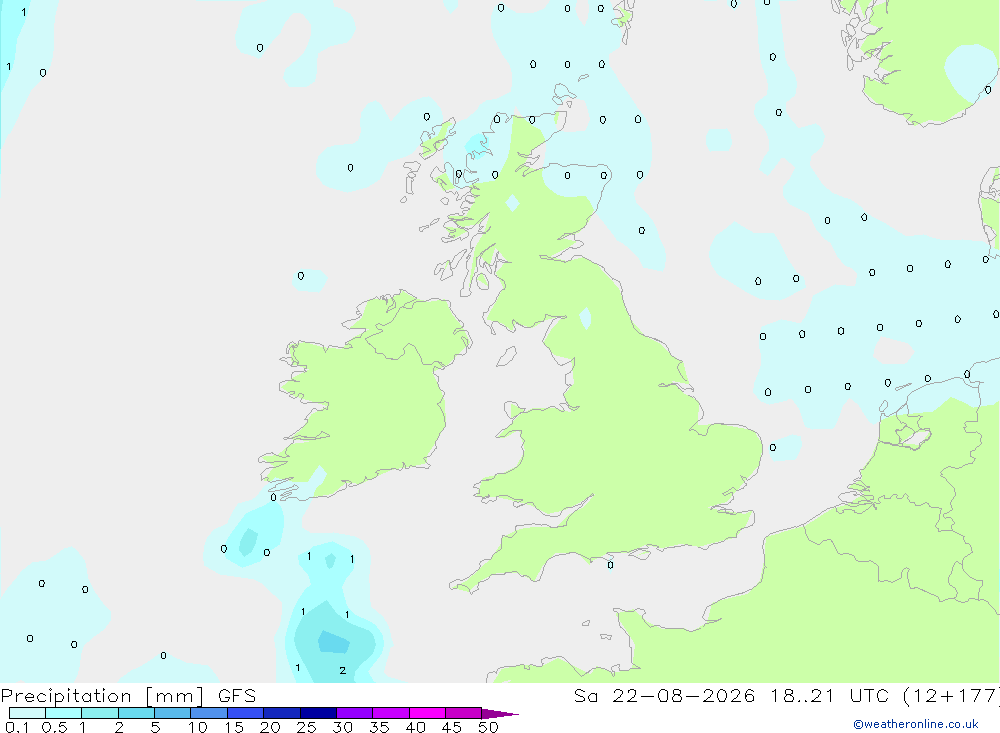The image size is (1000, 733).
Task: Click the '50' legend scale label
Action: click(x=488, y=727)
